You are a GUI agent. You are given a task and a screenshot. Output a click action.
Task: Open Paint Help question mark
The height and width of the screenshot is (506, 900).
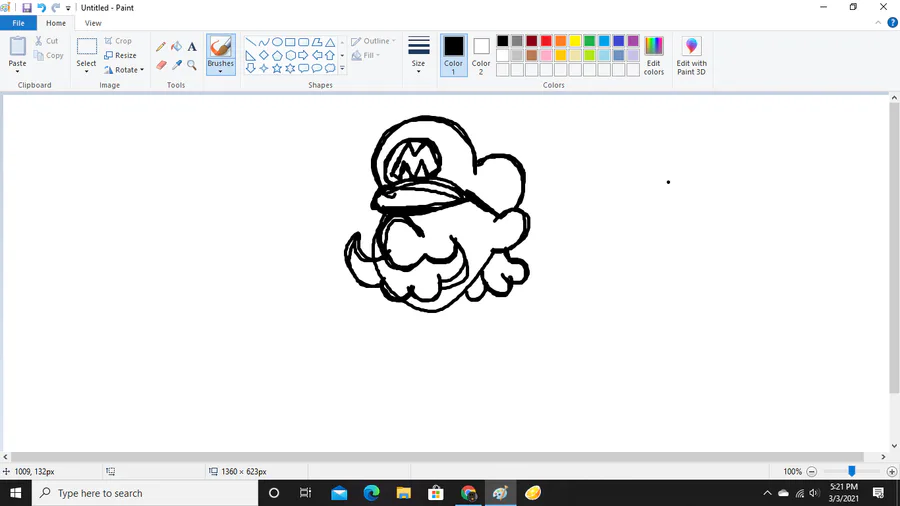tap(893, 23)
